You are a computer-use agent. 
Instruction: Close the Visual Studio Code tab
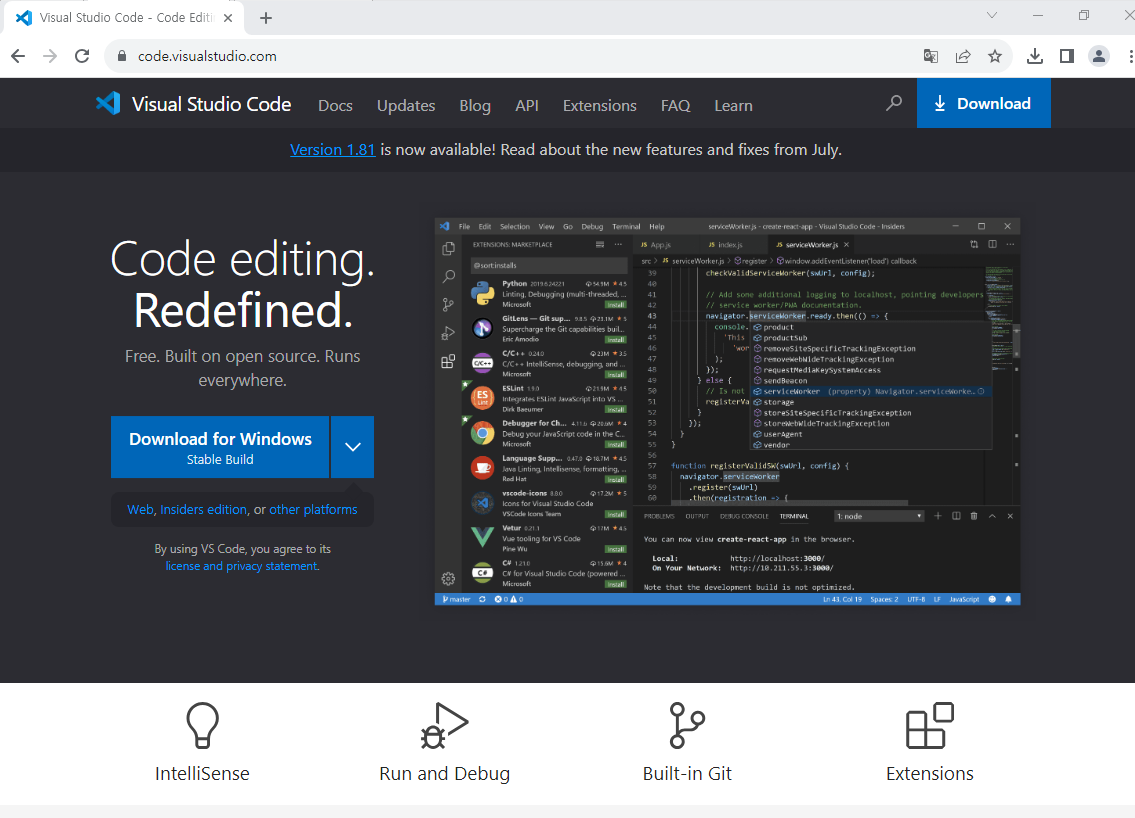point(228,18)
